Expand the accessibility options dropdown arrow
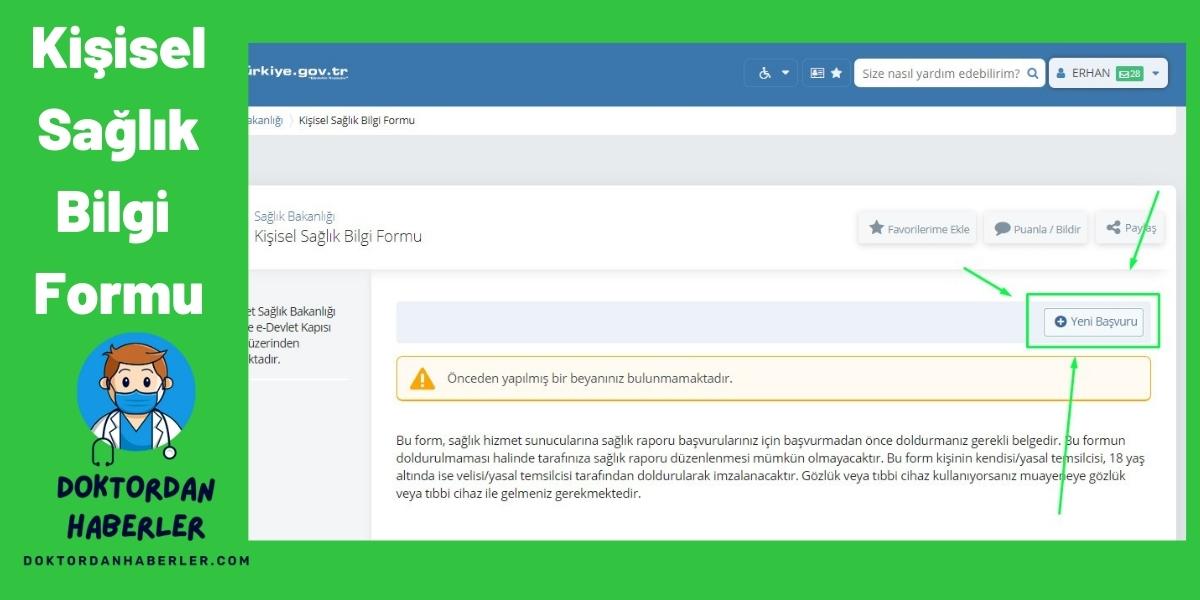Screen dimensions: 1200x600 [785, 73]
